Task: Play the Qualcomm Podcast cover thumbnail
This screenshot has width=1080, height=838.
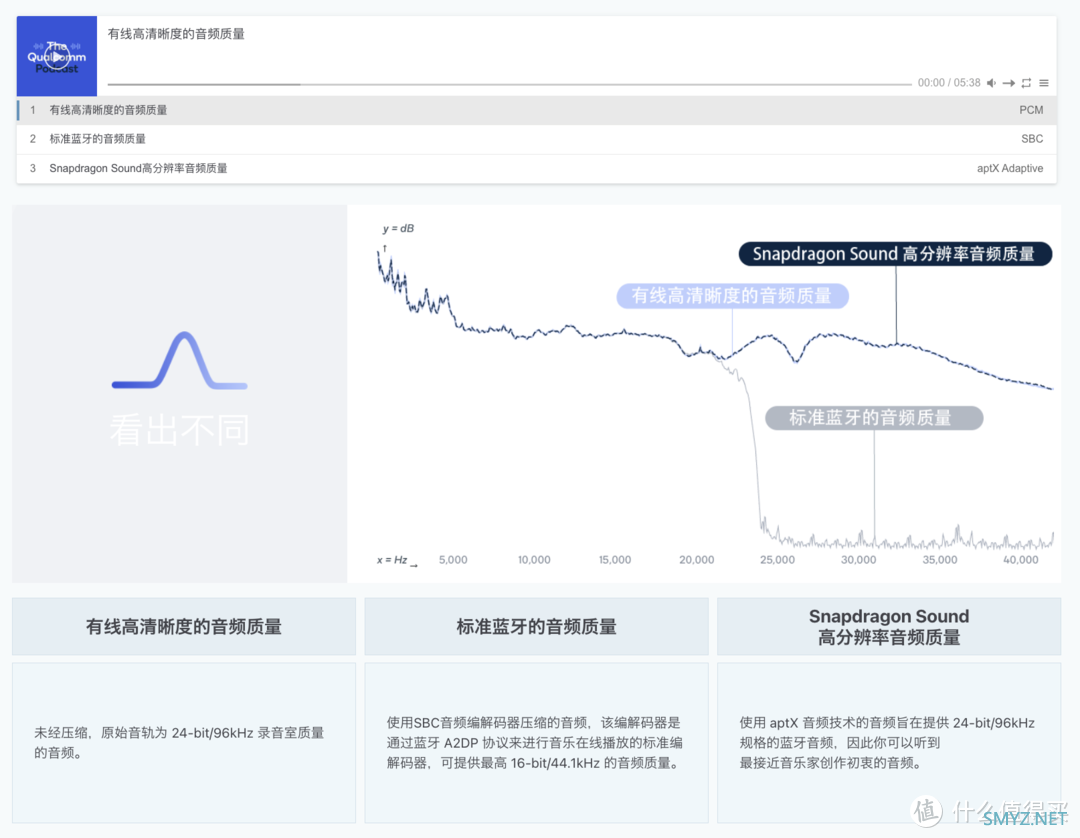Action: tap(56, 56)
